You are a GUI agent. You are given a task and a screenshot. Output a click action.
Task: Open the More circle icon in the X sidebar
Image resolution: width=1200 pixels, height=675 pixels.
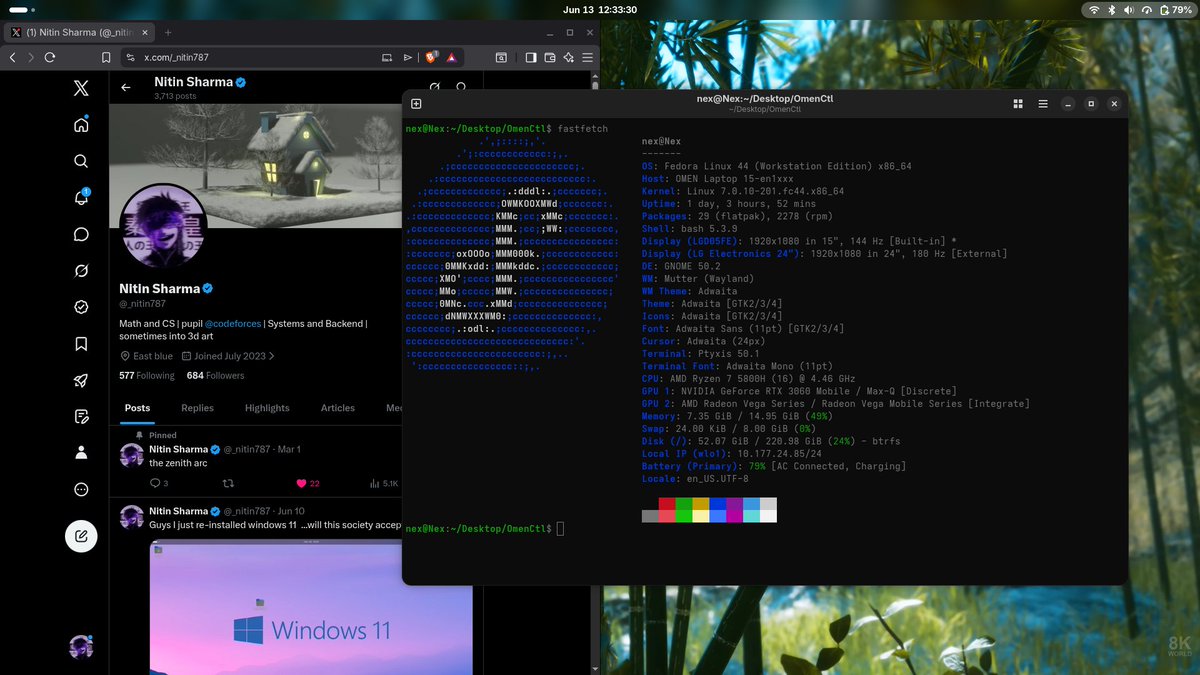(81, 490)
